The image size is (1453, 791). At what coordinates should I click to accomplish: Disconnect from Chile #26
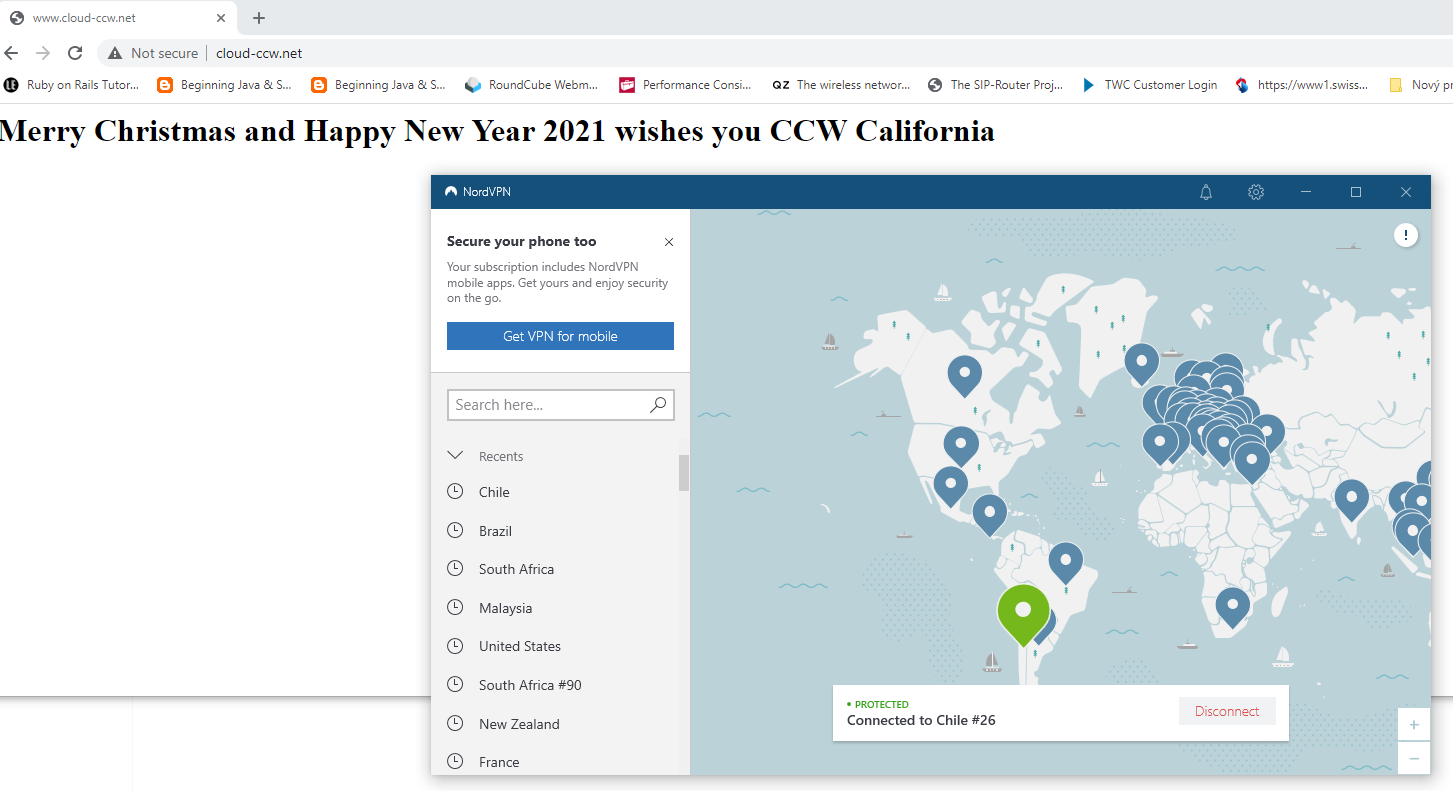tap(1227, 711)
